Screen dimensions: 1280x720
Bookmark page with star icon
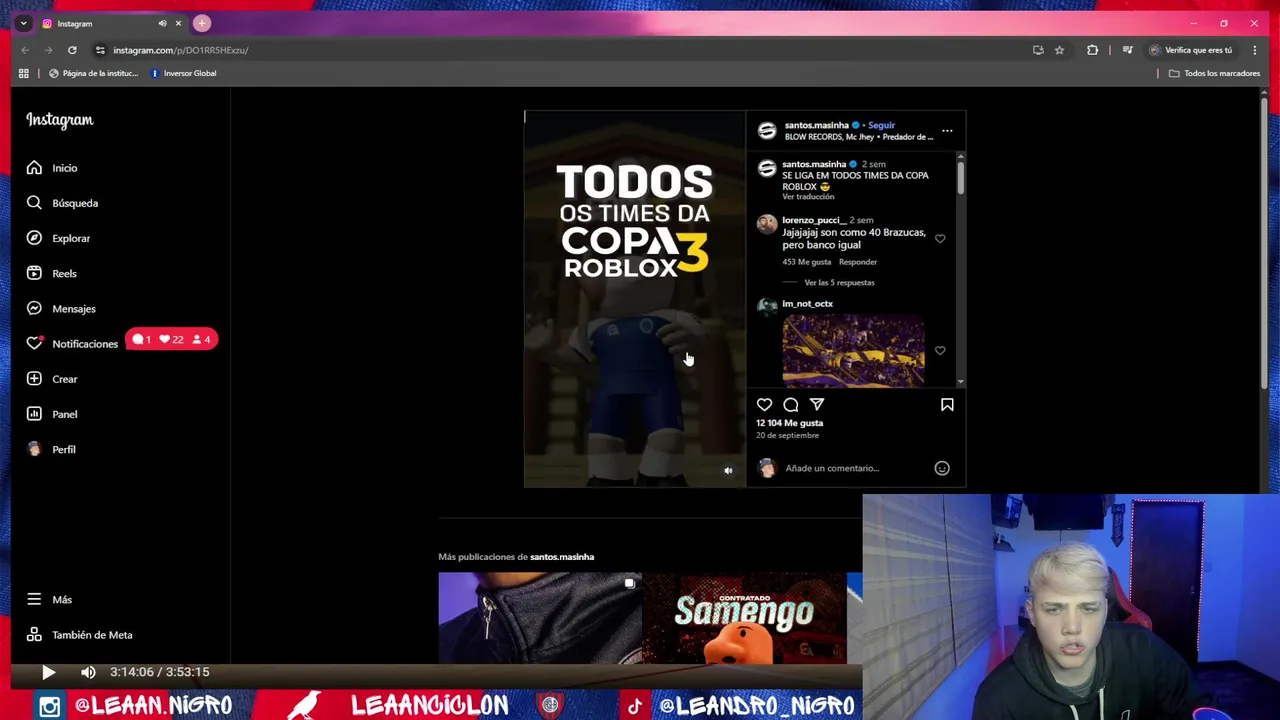point(1059,50)
